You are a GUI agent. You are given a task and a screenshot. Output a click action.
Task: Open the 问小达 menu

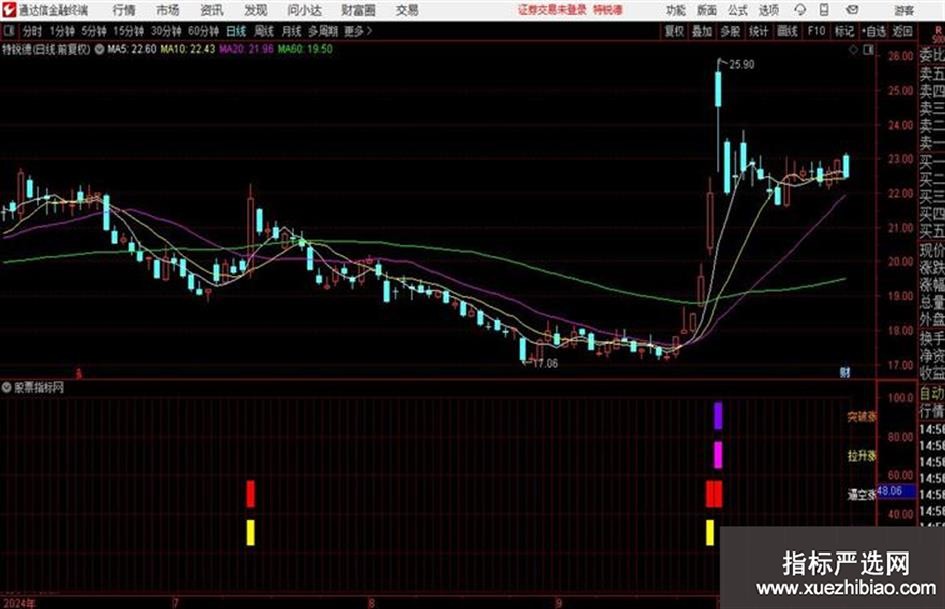tap(304, 10)
